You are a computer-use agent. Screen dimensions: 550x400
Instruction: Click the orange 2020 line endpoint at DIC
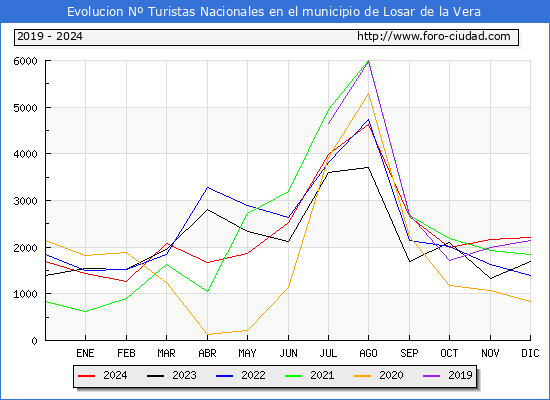[530, 301]
